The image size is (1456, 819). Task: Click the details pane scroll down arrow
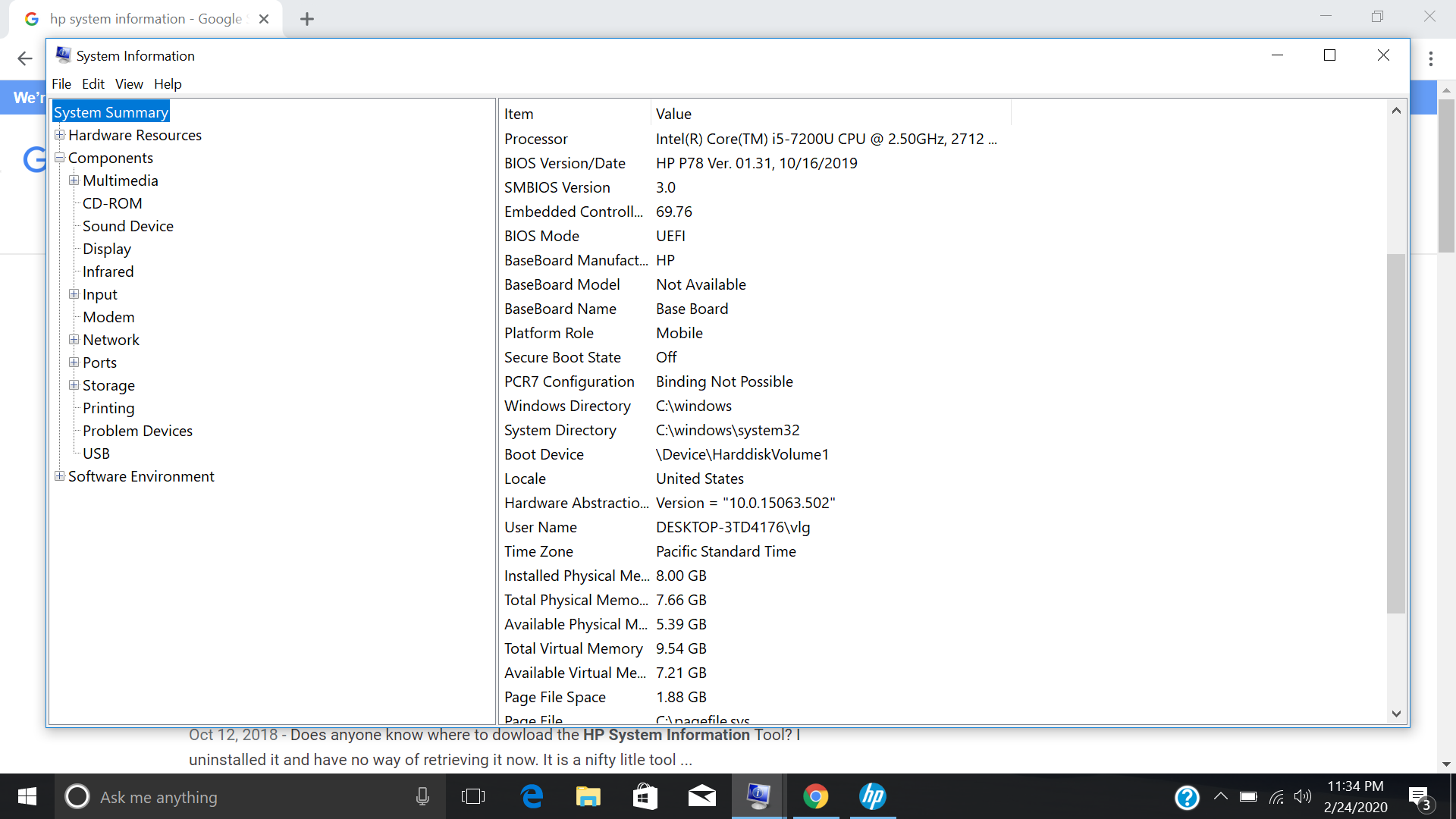1396,714
